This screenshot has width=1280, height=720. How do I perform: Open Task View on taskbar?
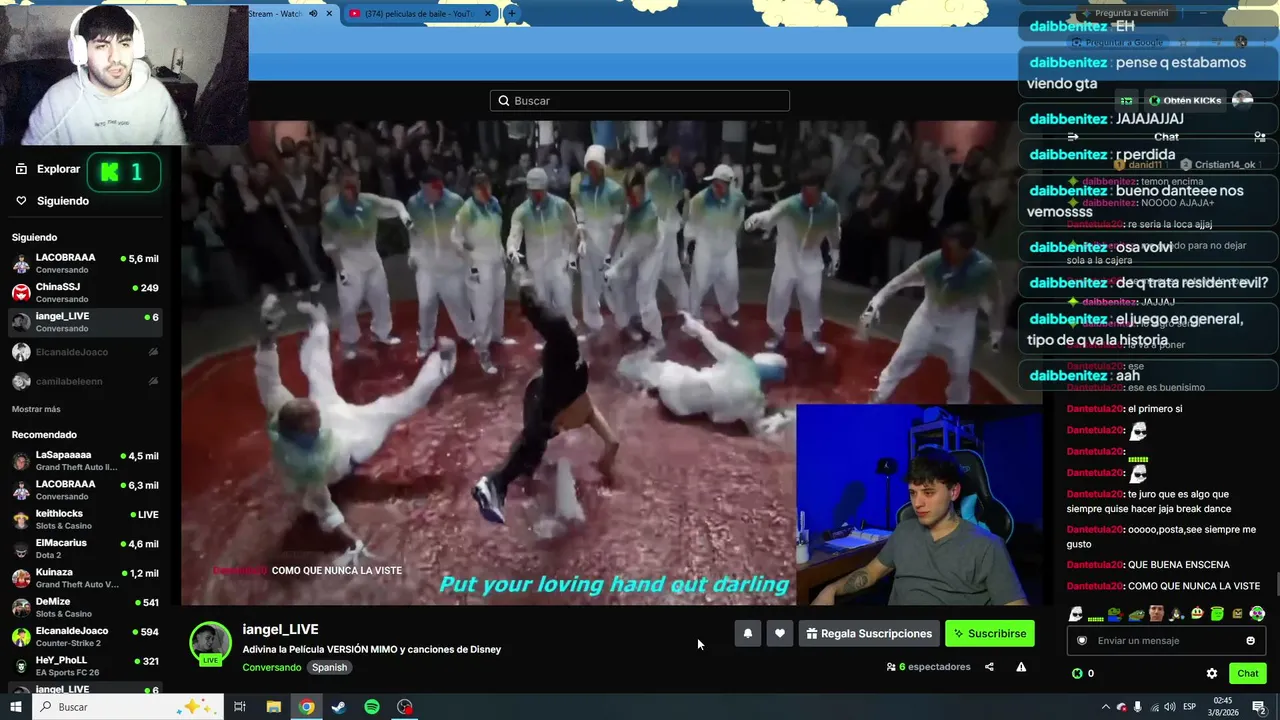240,707
